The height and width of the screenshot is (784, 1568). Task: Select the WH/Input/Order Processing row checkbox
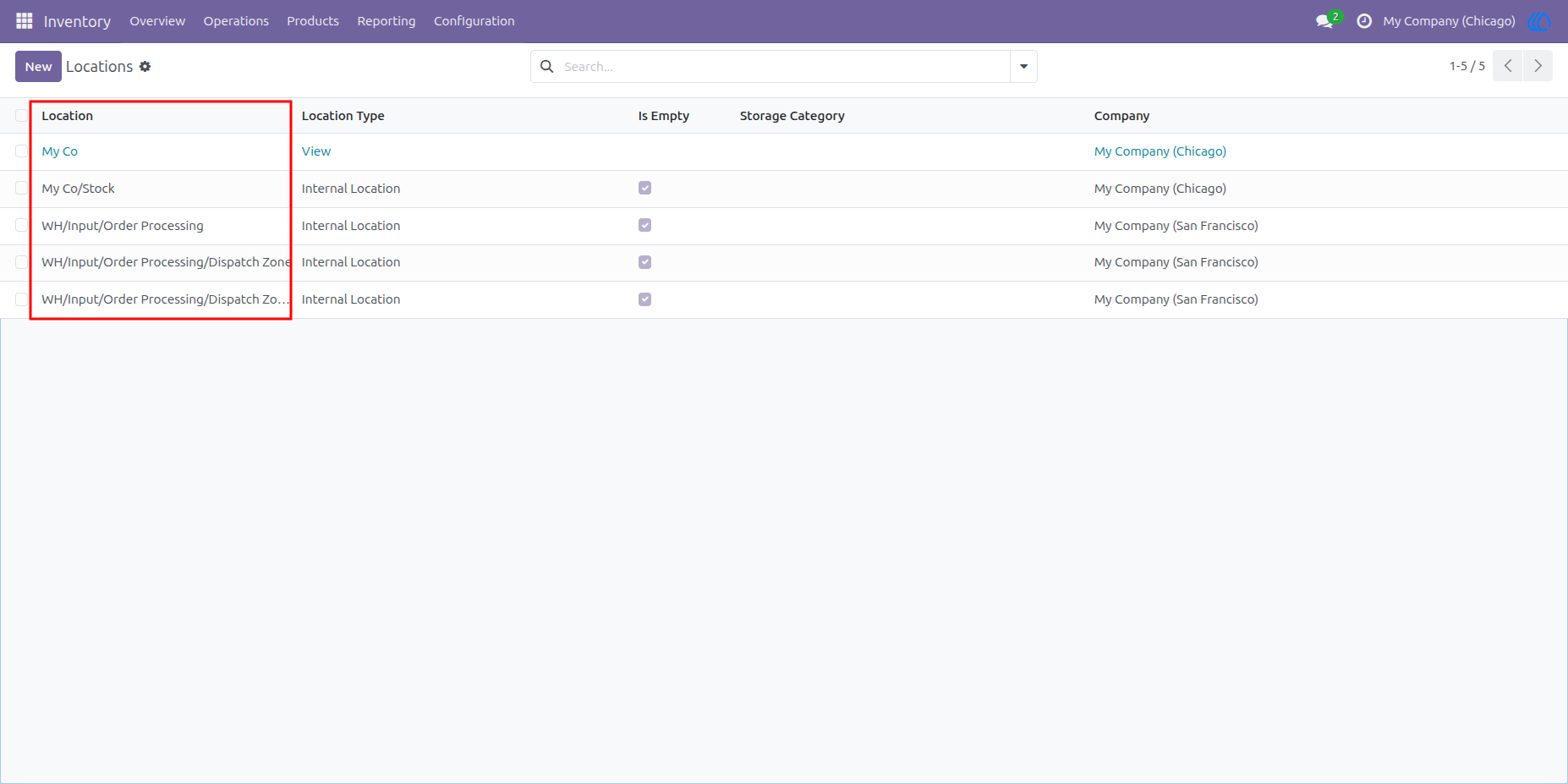[21, 225]
